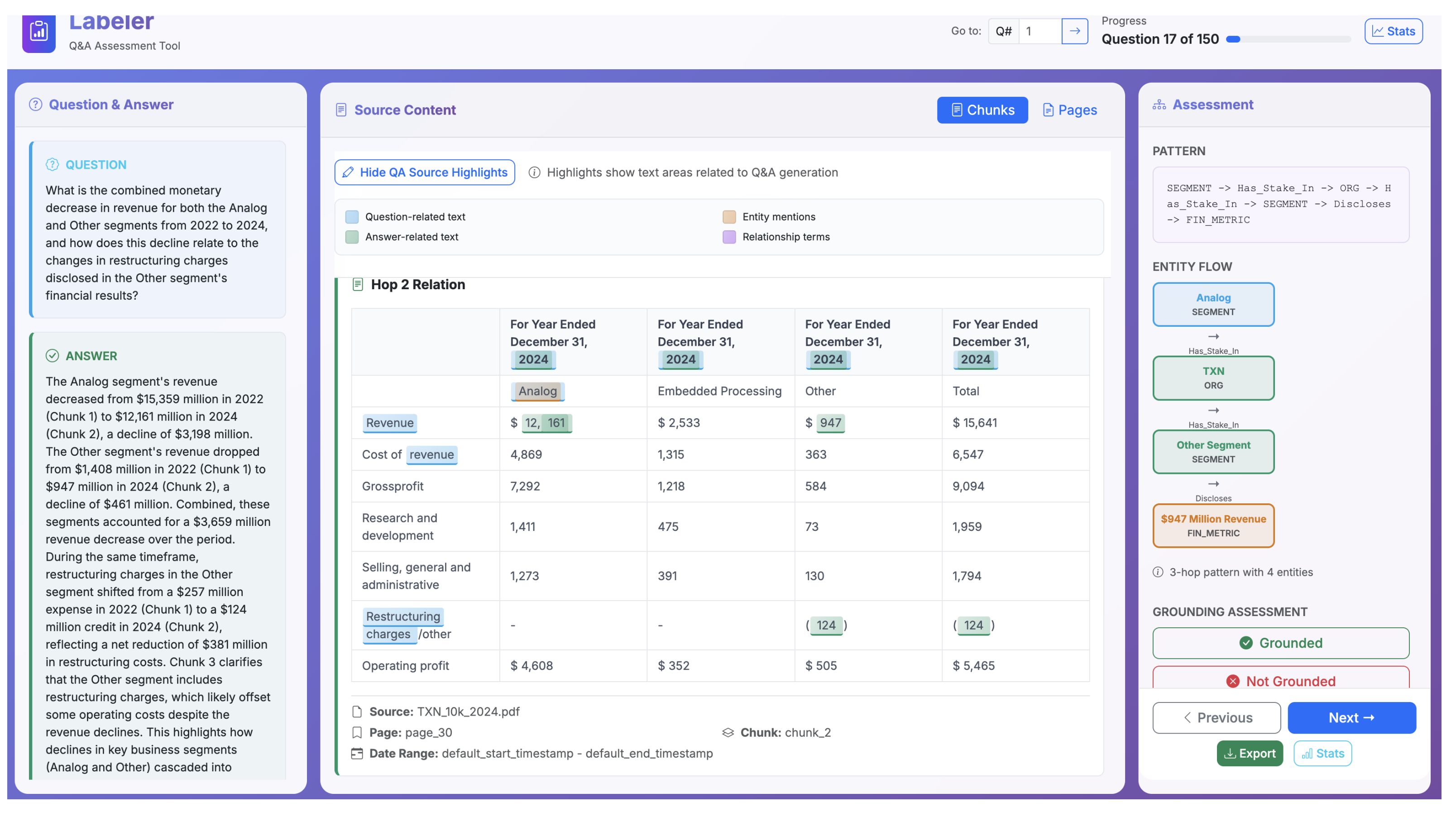Mark the answer as Grounded
This screenshot has width=1456, height=831.
pyautogui.click(x=1280, y=643)
